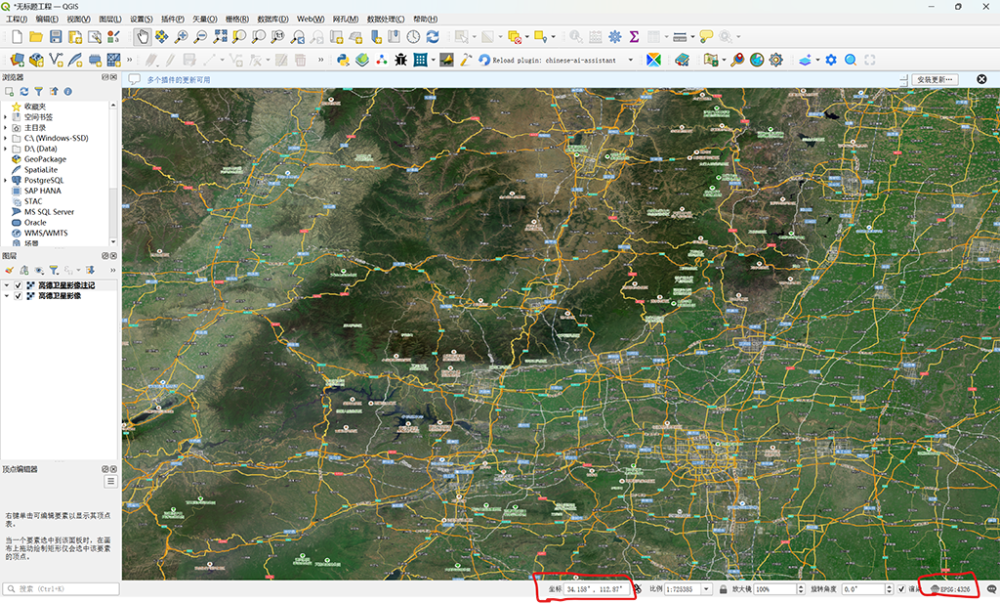Expand the C:\ (Windows-SSD) tree node
This screenshot has height=603, width=1000.
click(x=5, y=138)
